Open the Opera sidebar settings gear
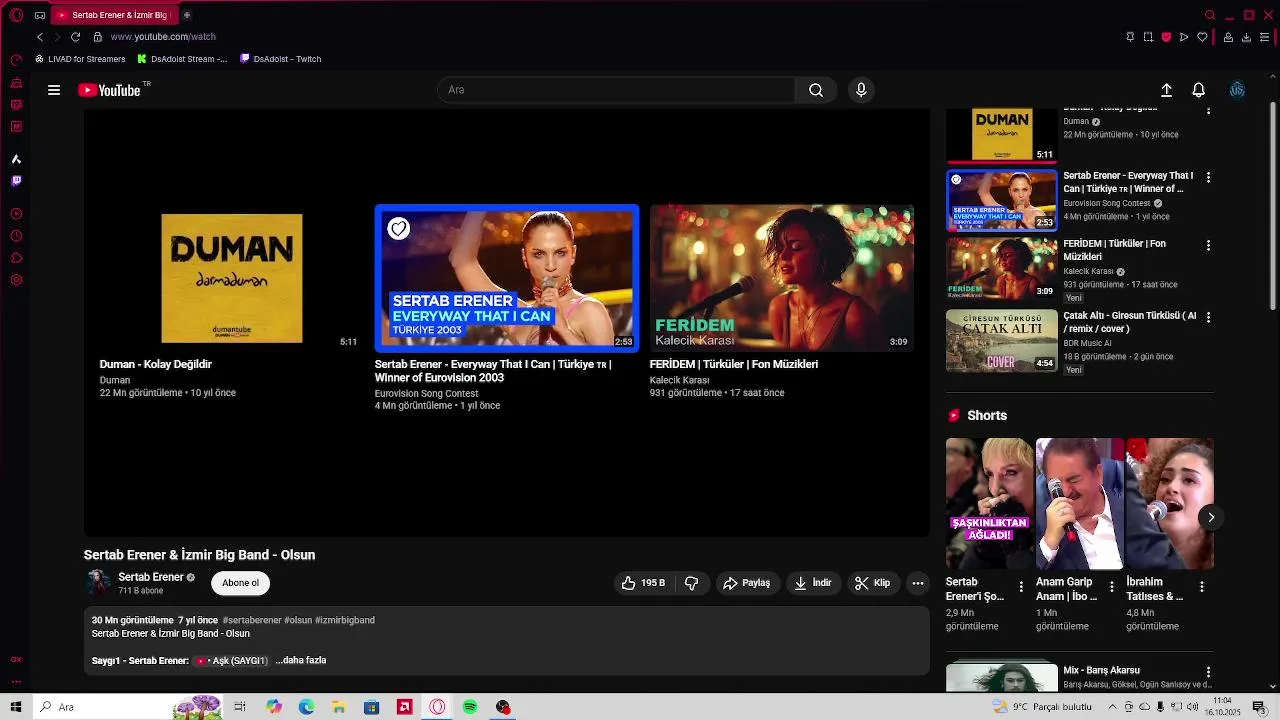 point(16,280)
